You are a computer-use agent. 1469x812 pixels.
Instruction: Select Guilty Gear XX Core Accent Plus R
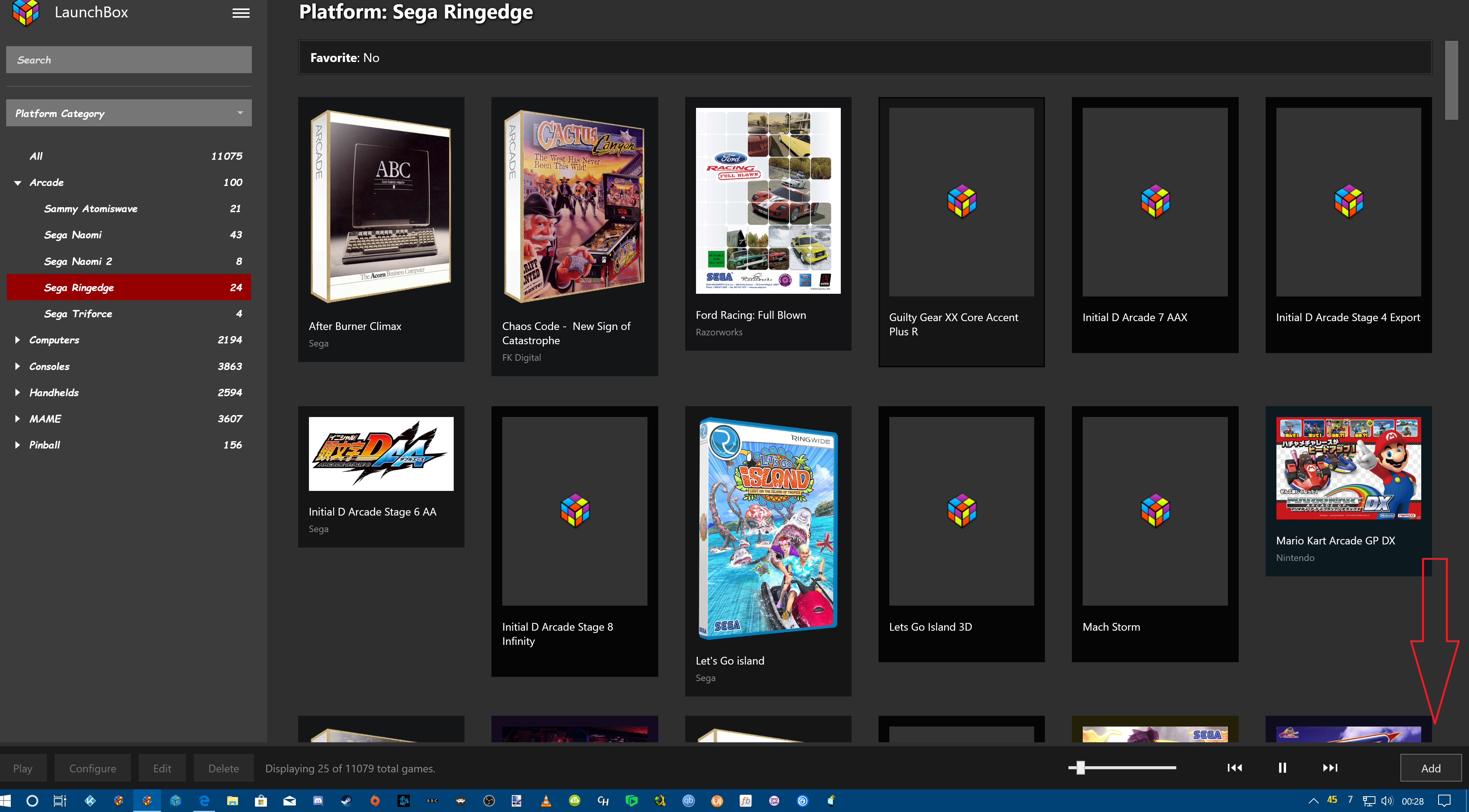point(961,231)
